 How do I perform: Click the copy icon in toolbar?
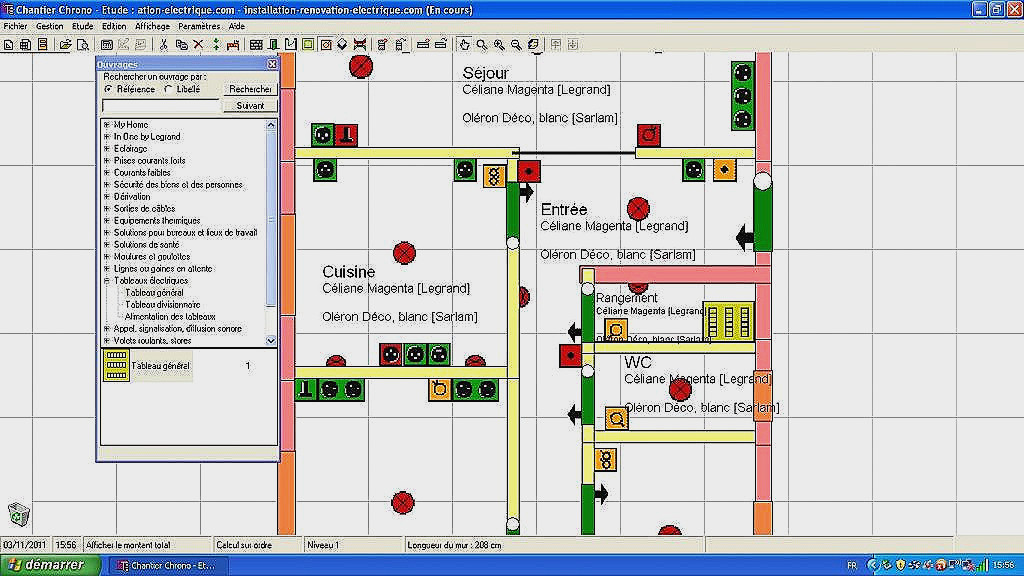[x=181, y=44]
